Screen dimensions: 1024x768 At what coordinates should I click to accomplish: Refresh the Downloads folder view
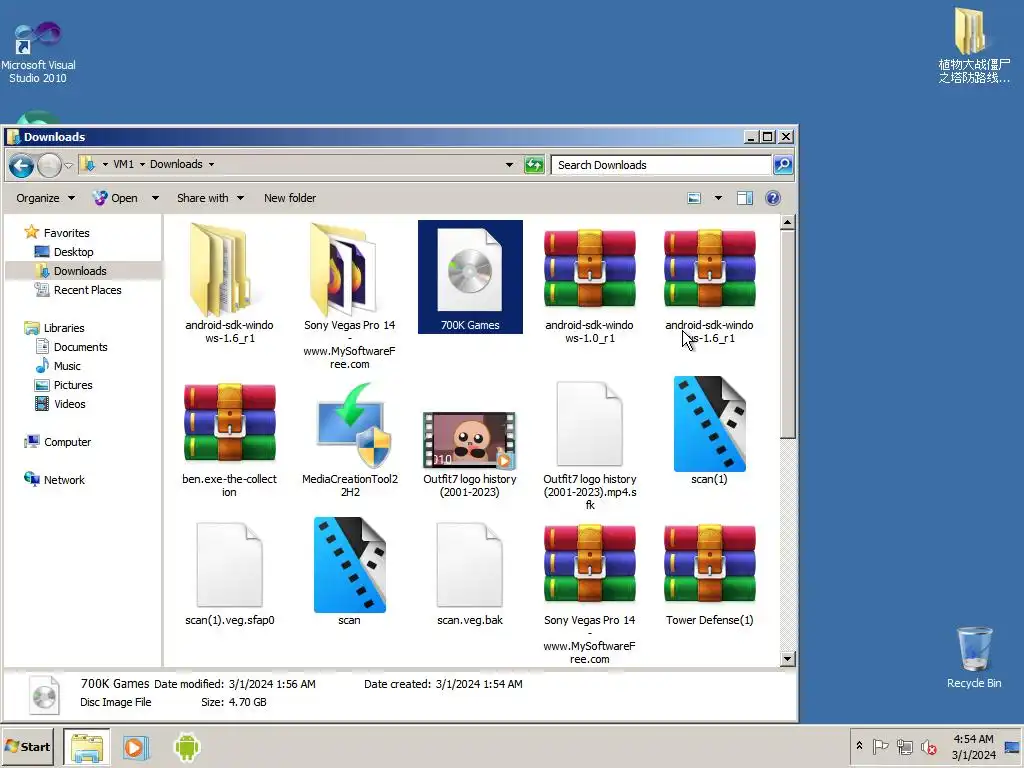click(x=534, y=165)
